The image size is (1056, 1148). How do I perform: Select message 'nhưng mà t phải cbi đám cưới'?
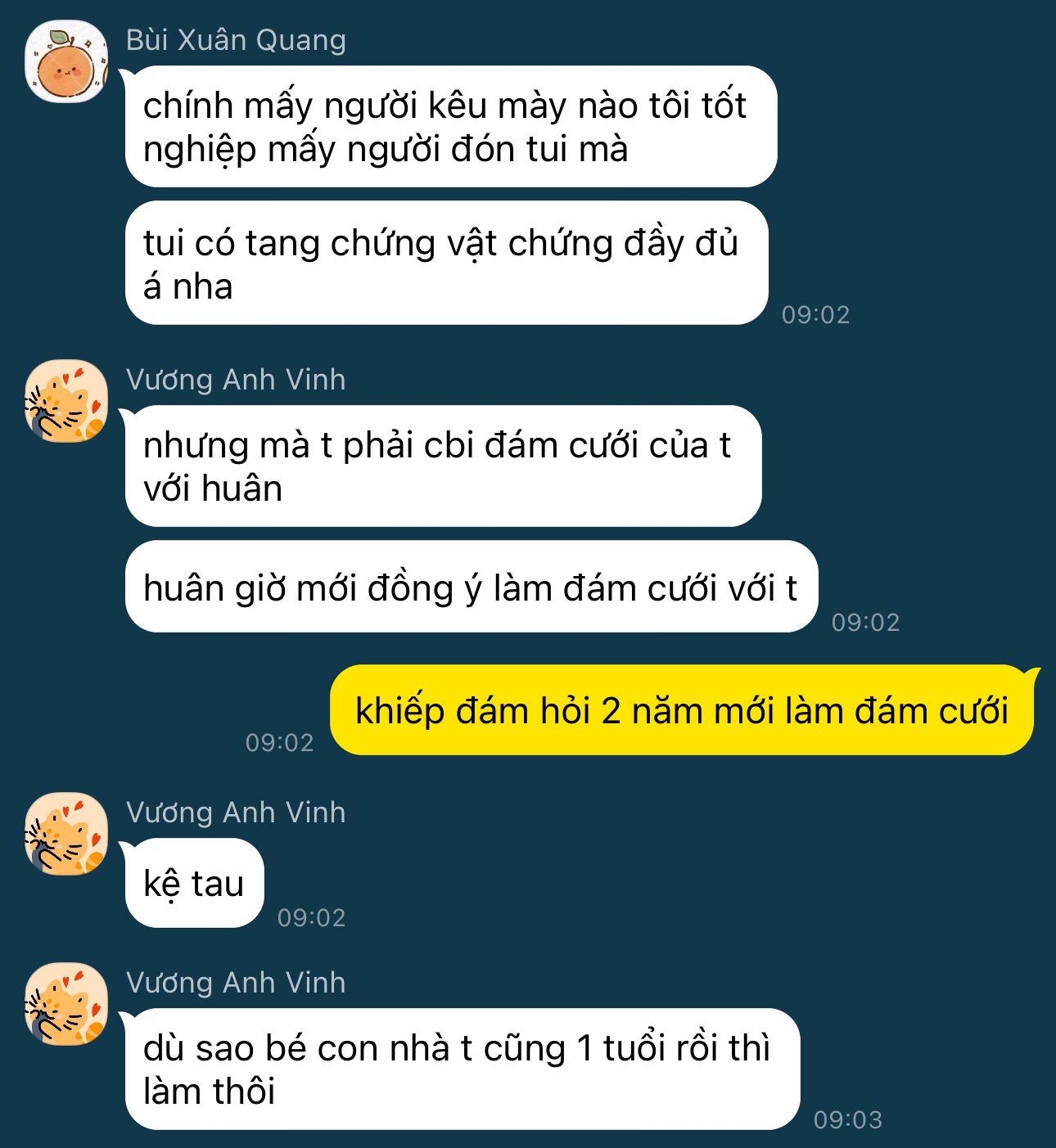tap(444, 466)
